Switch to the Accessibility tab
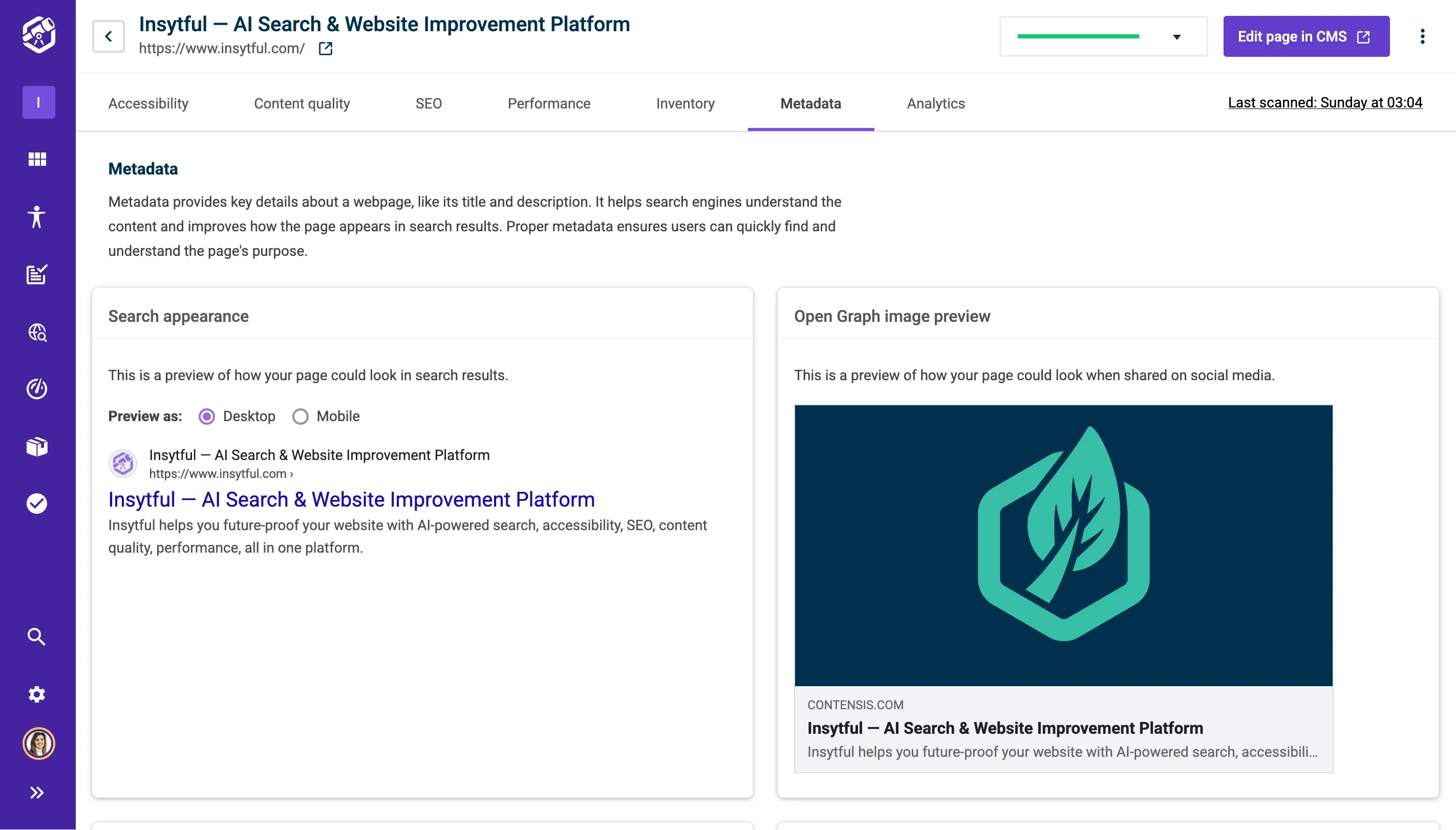 click(x=148, y=103)
